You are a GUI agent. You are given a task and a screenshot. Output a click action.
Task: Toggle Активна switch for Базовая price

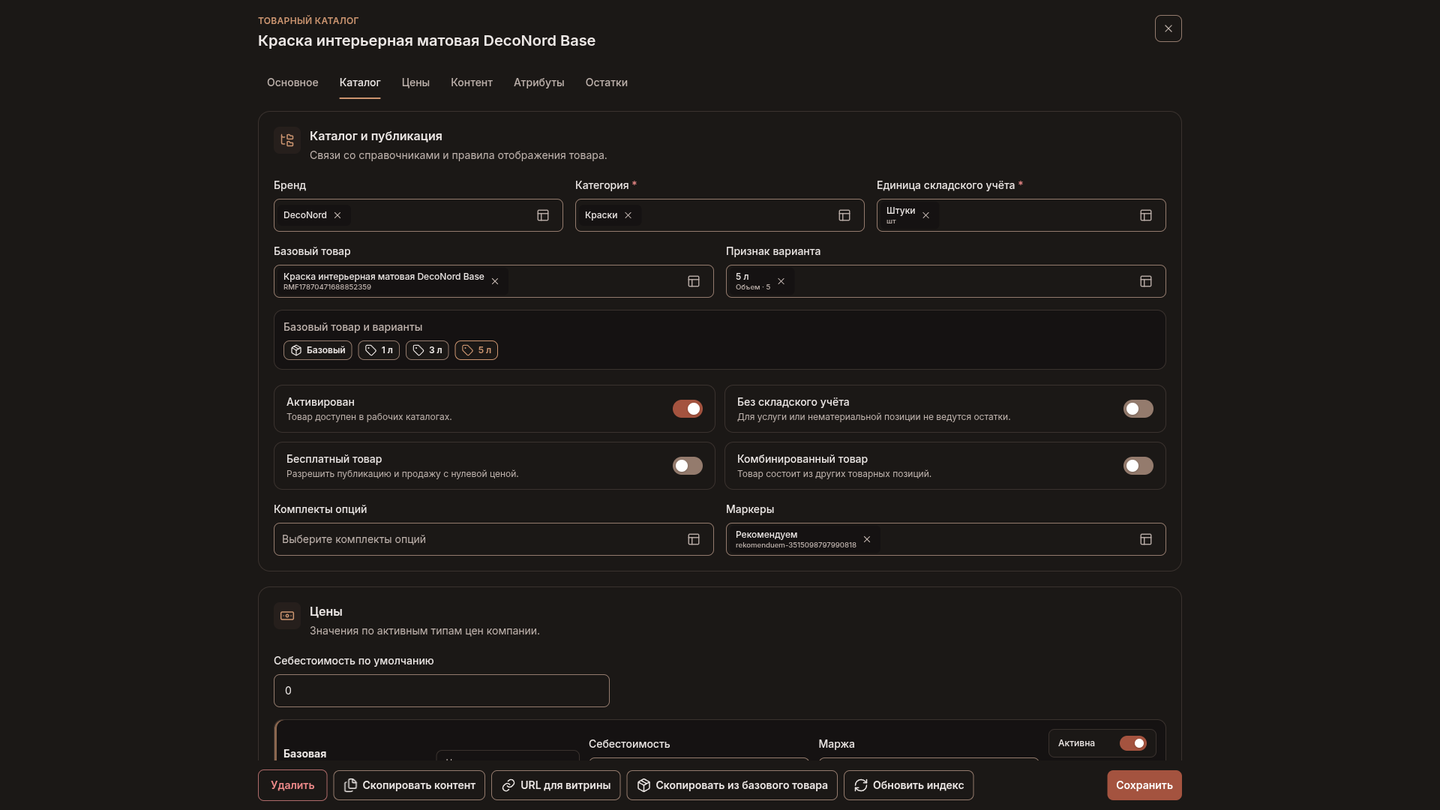(x=1133, y=743)
